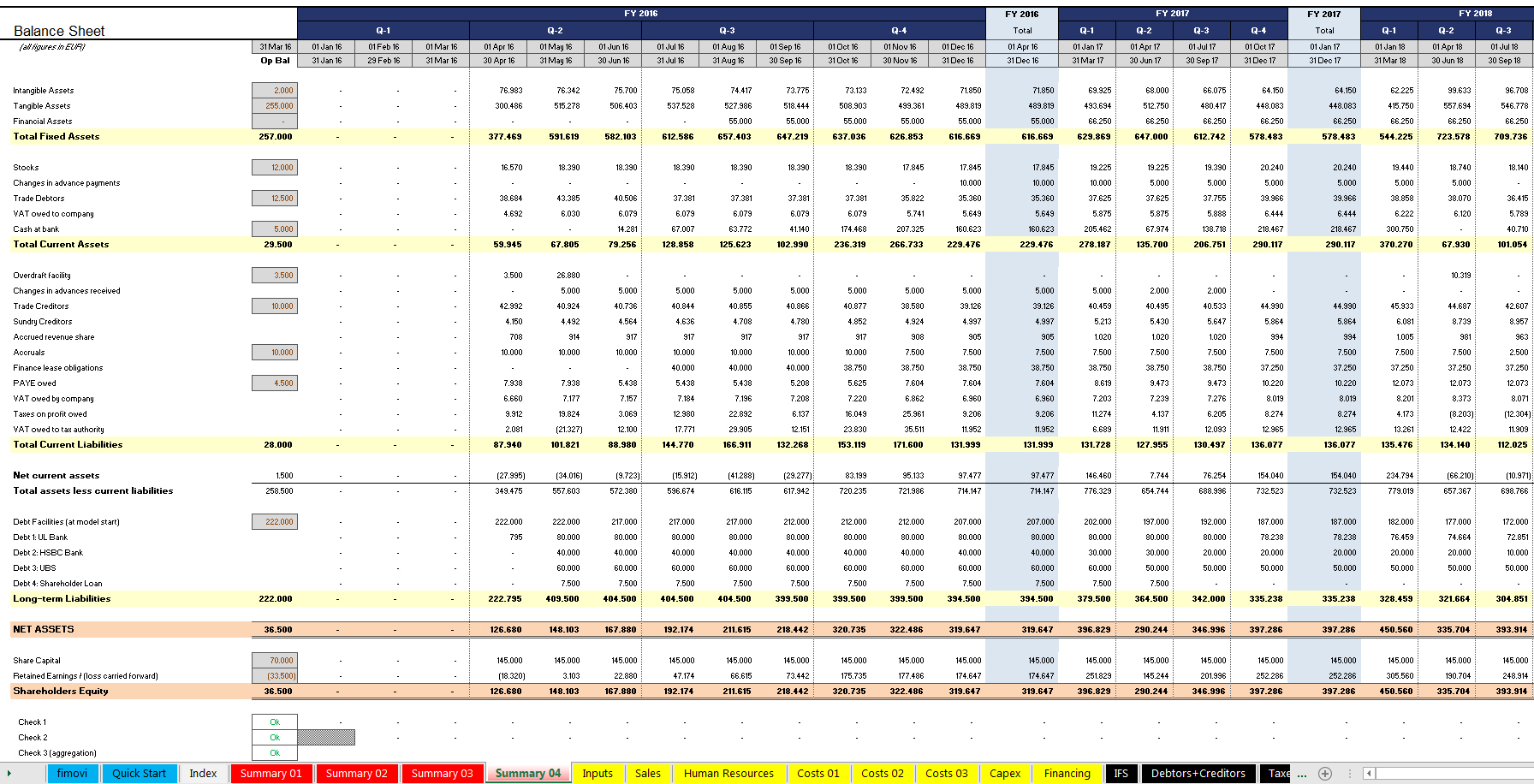Select the NET ASSETS row label
The image size is (1534, 784).
(x=44, y=630)
